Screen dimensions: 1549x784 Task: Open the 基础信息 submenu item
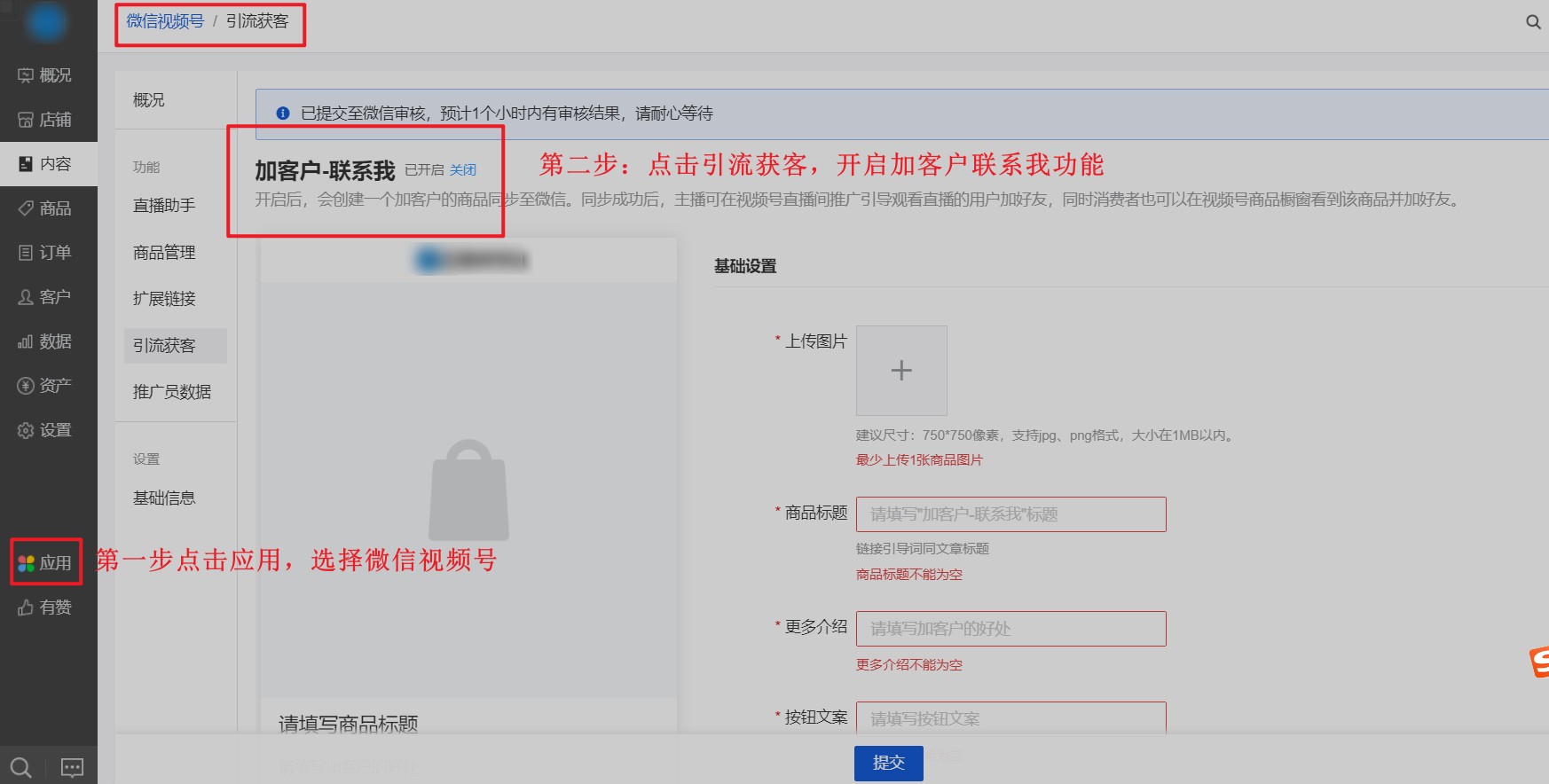point(164,498)
